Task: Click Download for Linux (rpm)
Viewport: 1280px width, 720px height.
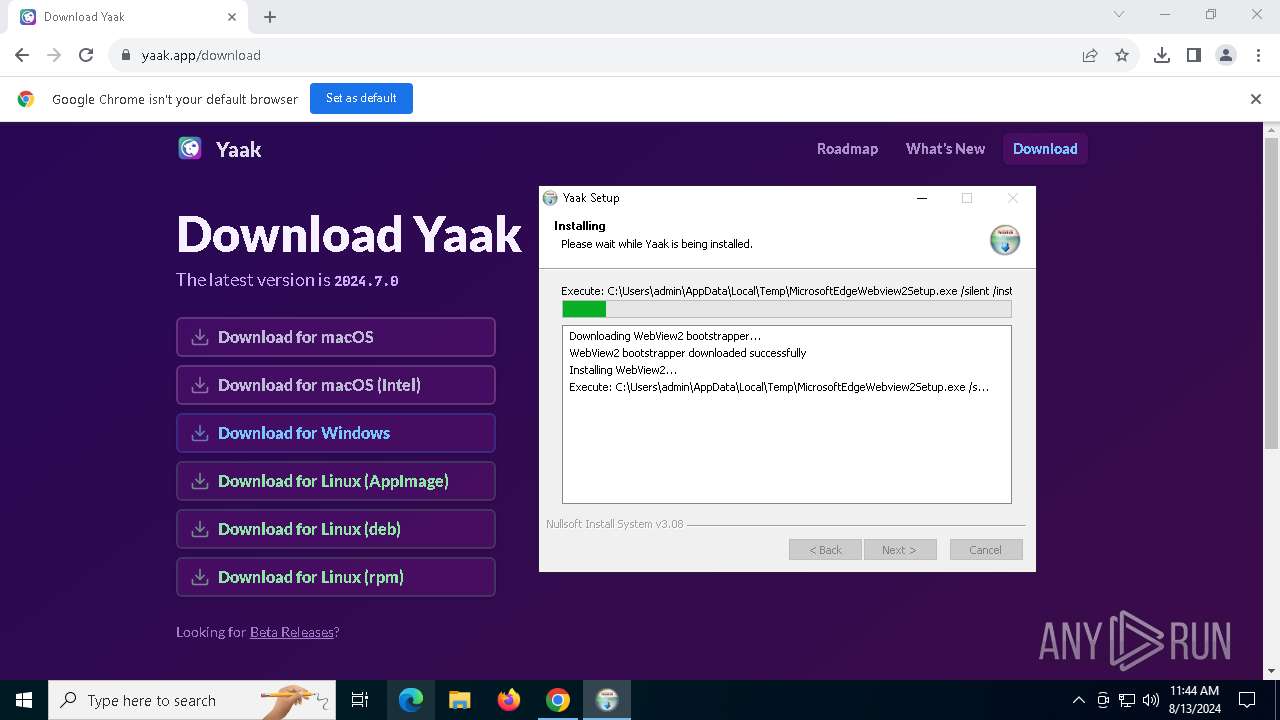Action: [x=336, y=577]
